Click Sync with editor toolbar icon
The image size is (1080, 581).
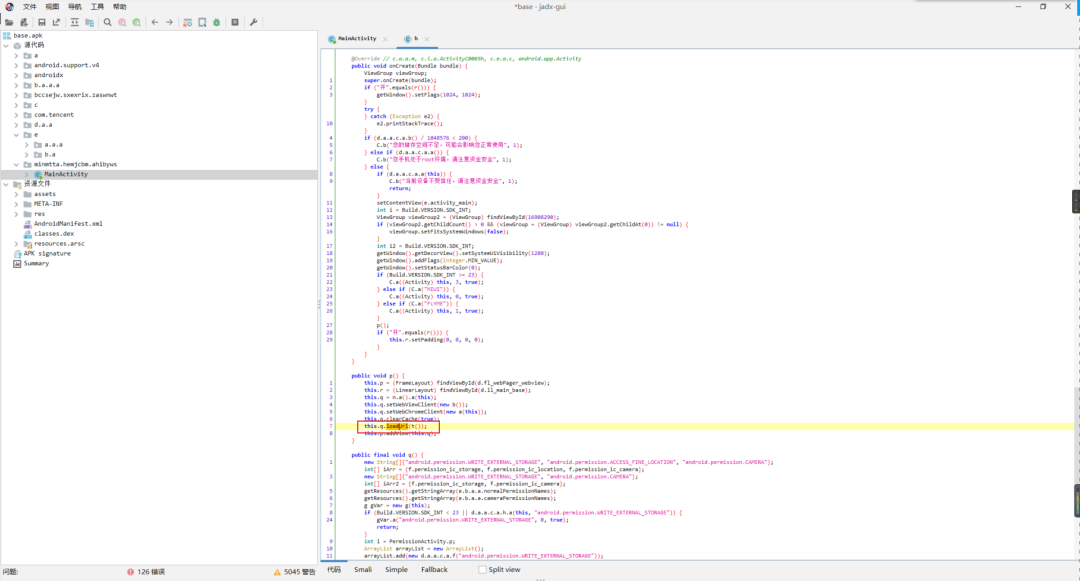pos(74,22)
